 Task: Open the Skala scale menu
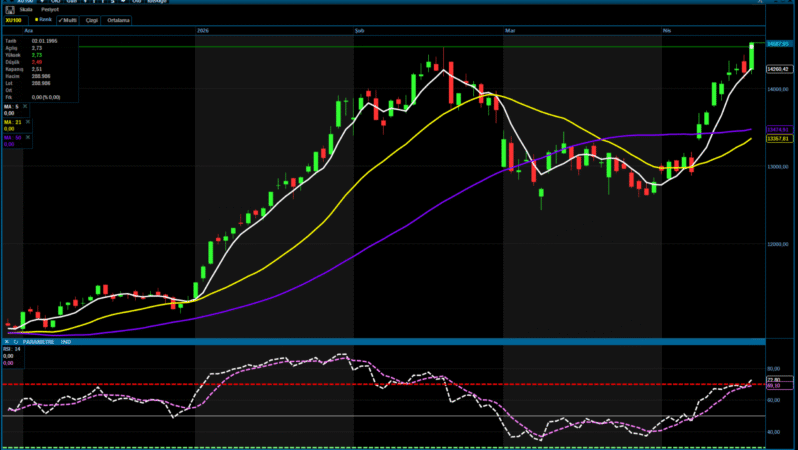pos(26,10)
